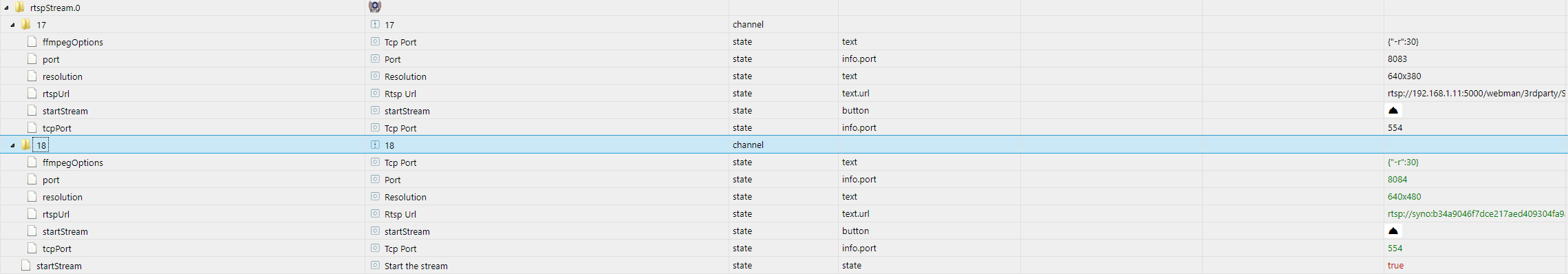Click channel type icon next to name 18
This screenshot has width=1568, height=274.
[x=375, y=145]
